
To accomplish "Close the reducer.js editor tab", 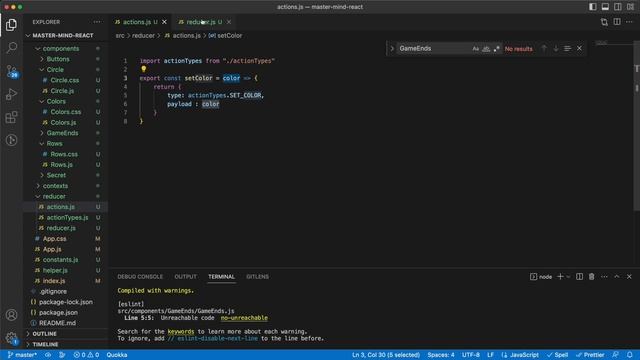I will pyautogui.click(x=229, y=22).
